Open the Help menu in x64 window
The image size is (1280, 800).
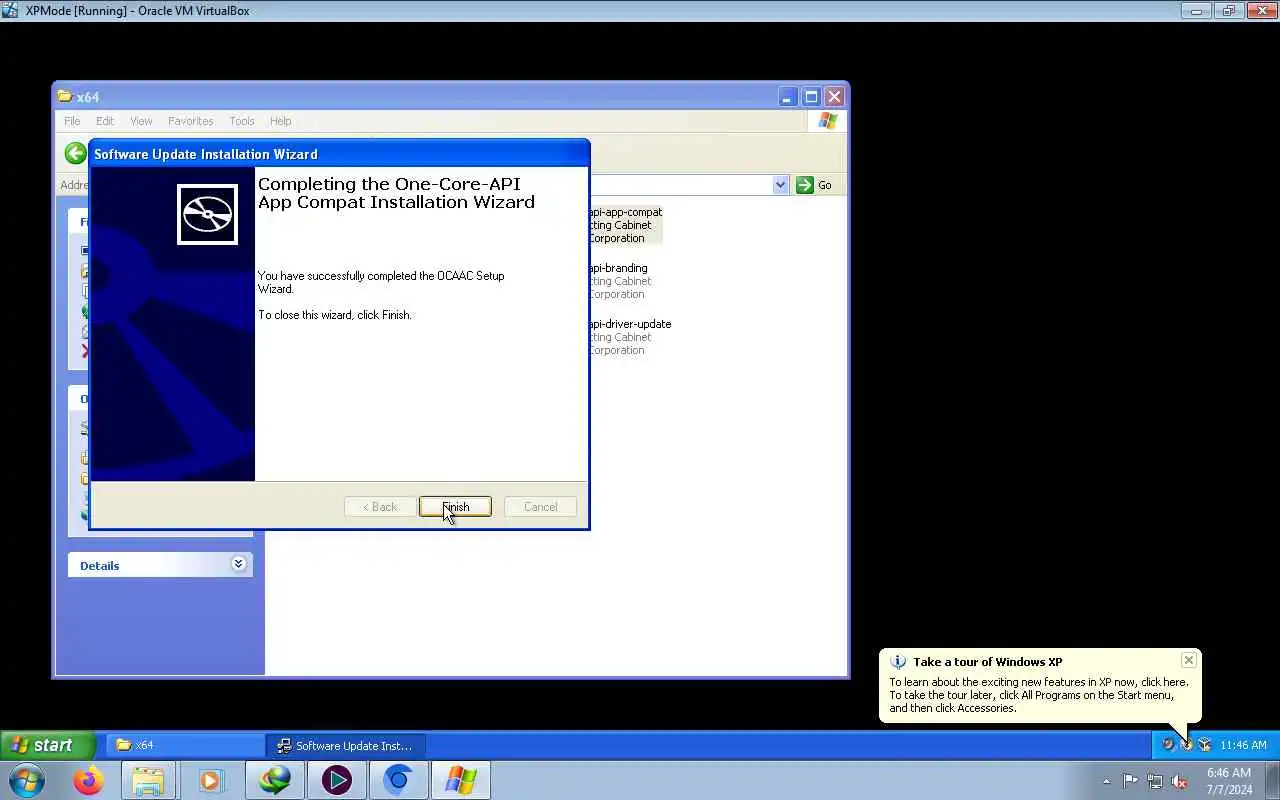coord(280,121)
